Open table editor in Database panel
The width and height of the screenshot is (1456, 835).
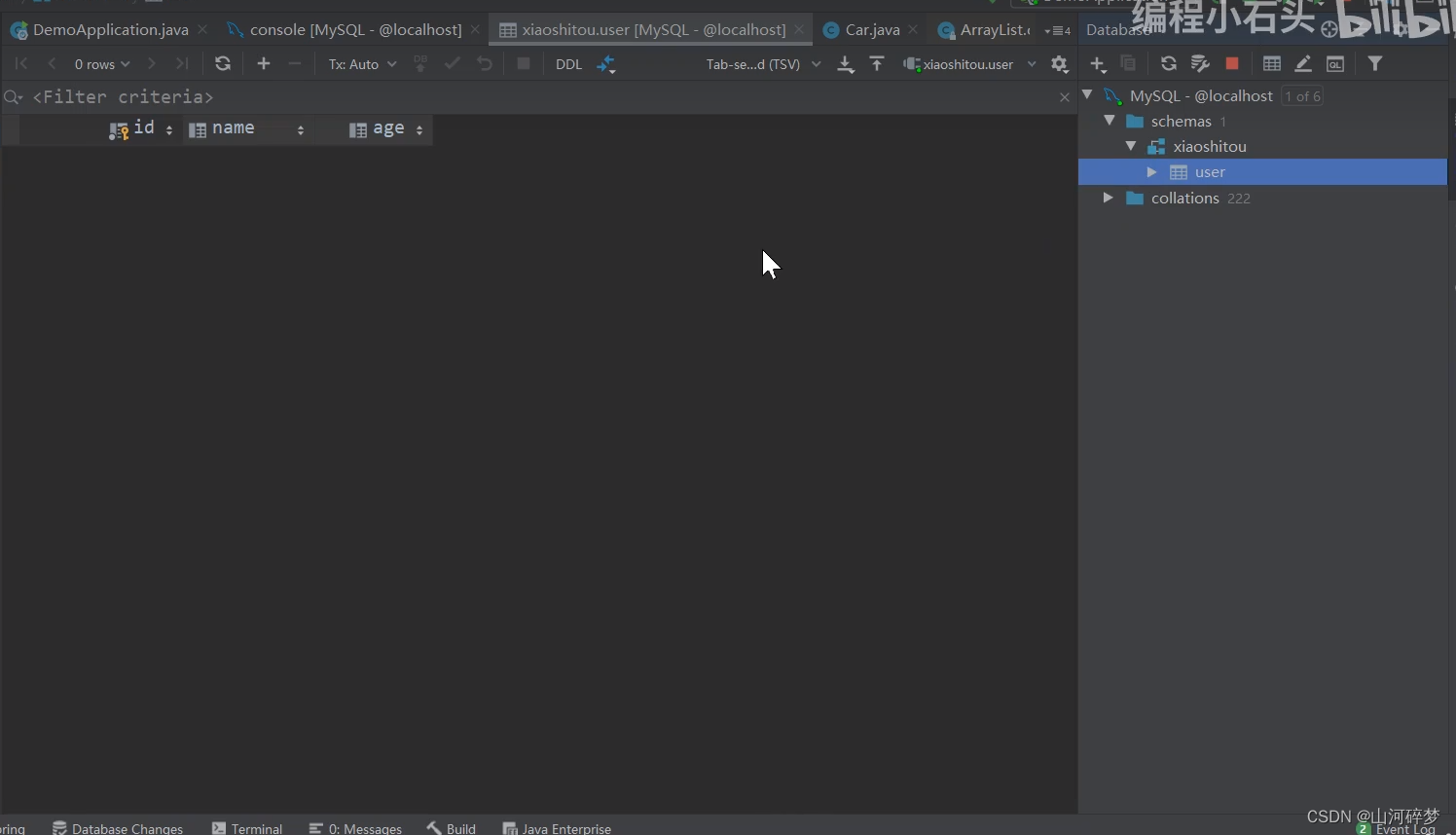click(1272, 64)
